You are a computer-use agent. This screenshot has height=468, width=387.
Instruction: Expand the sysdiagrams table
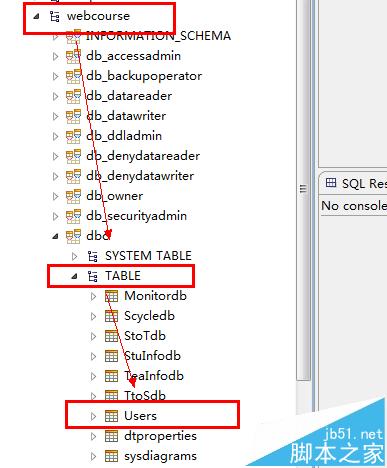(94, 456)
